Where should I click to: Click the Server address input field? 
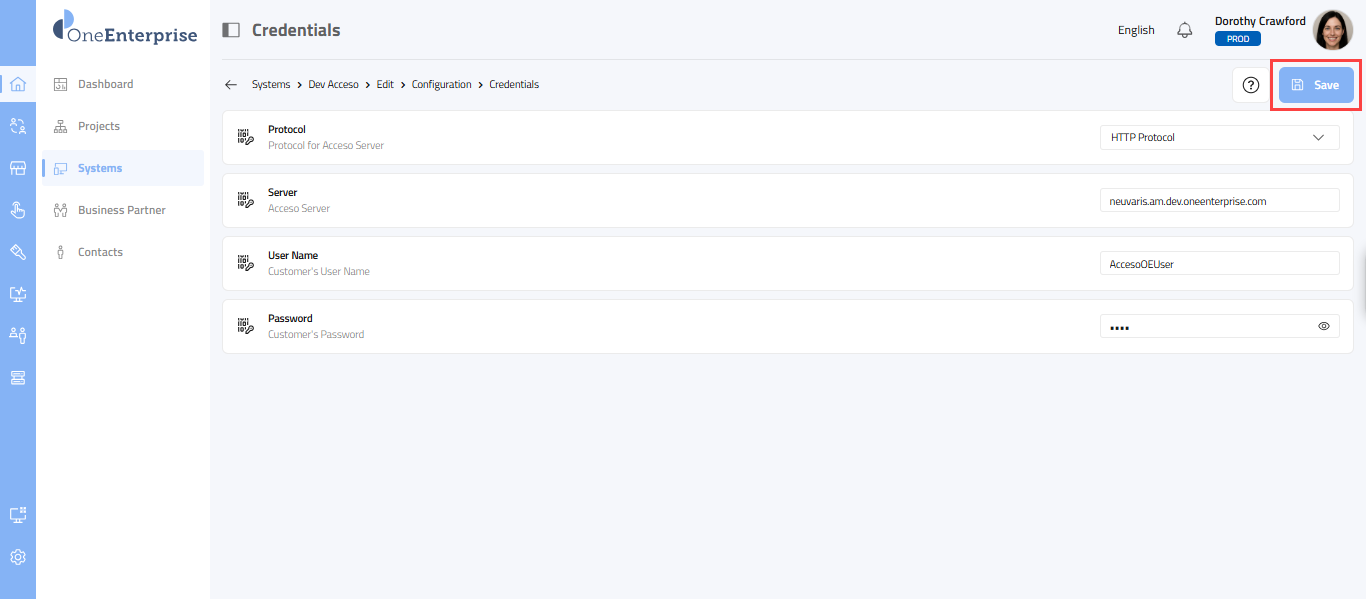pyautogui.click(x=1218, y=201)
